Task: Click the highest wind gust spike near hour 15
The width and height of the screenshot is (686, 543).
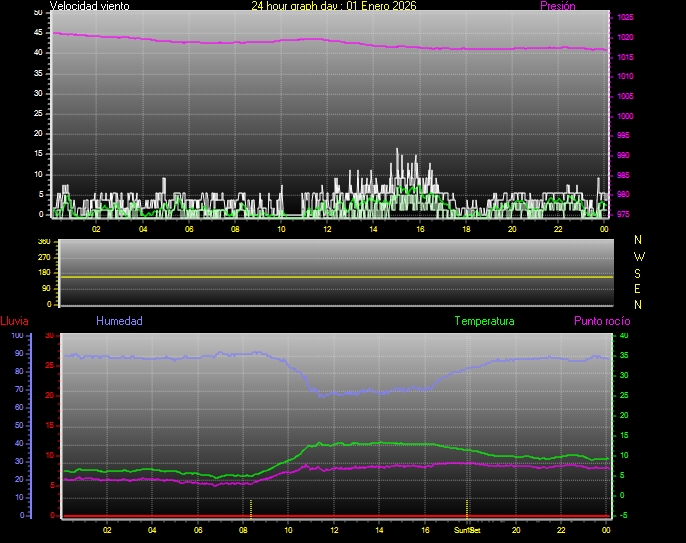Action: tap(397, 150)
